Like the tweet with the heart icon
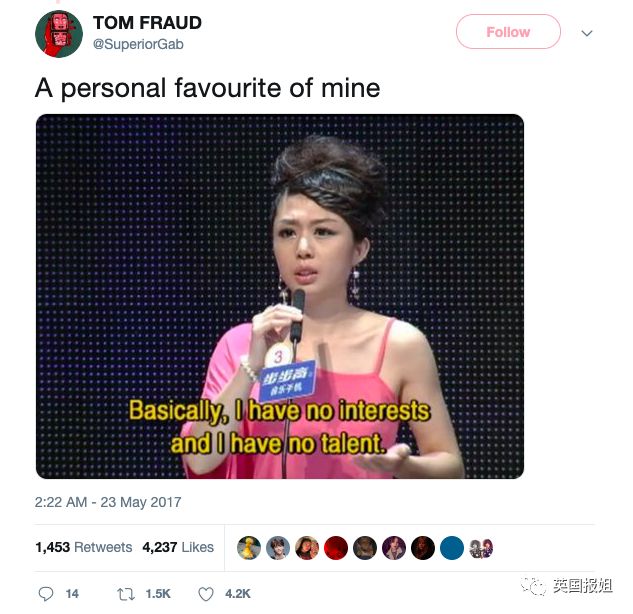633x614 pixels. tap(206, 594)
